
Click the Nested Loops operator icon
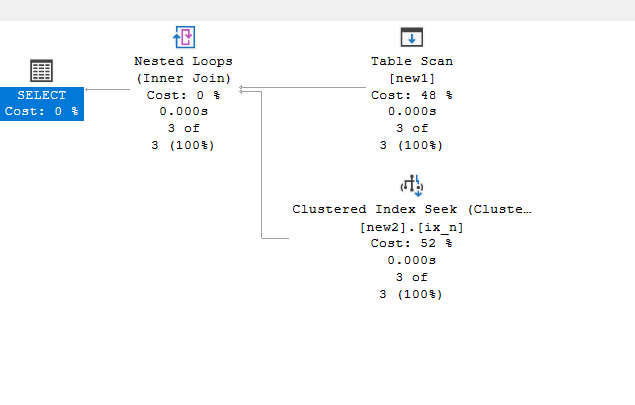[184, 37]
